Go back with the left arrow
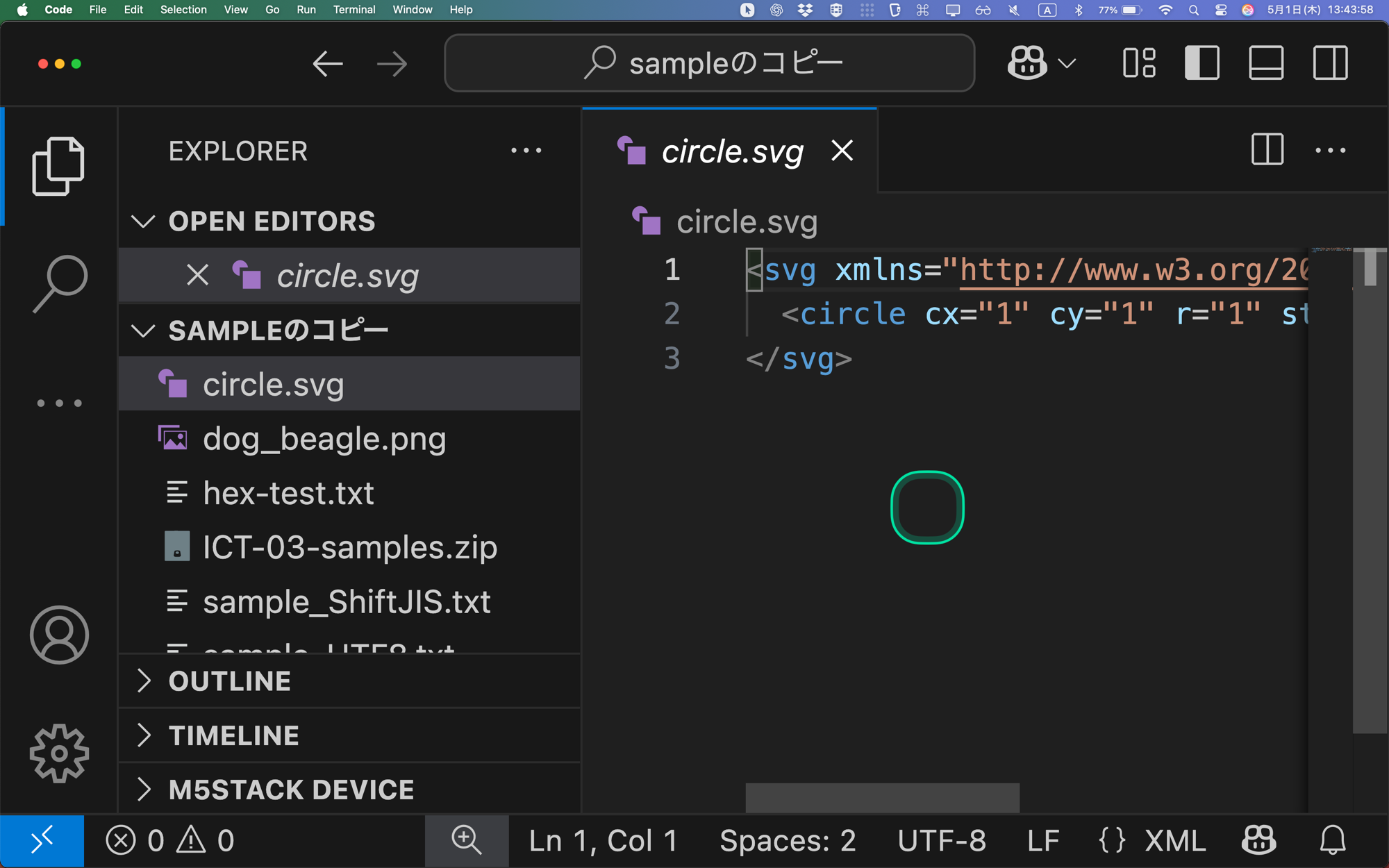 (x=328, y=64)
